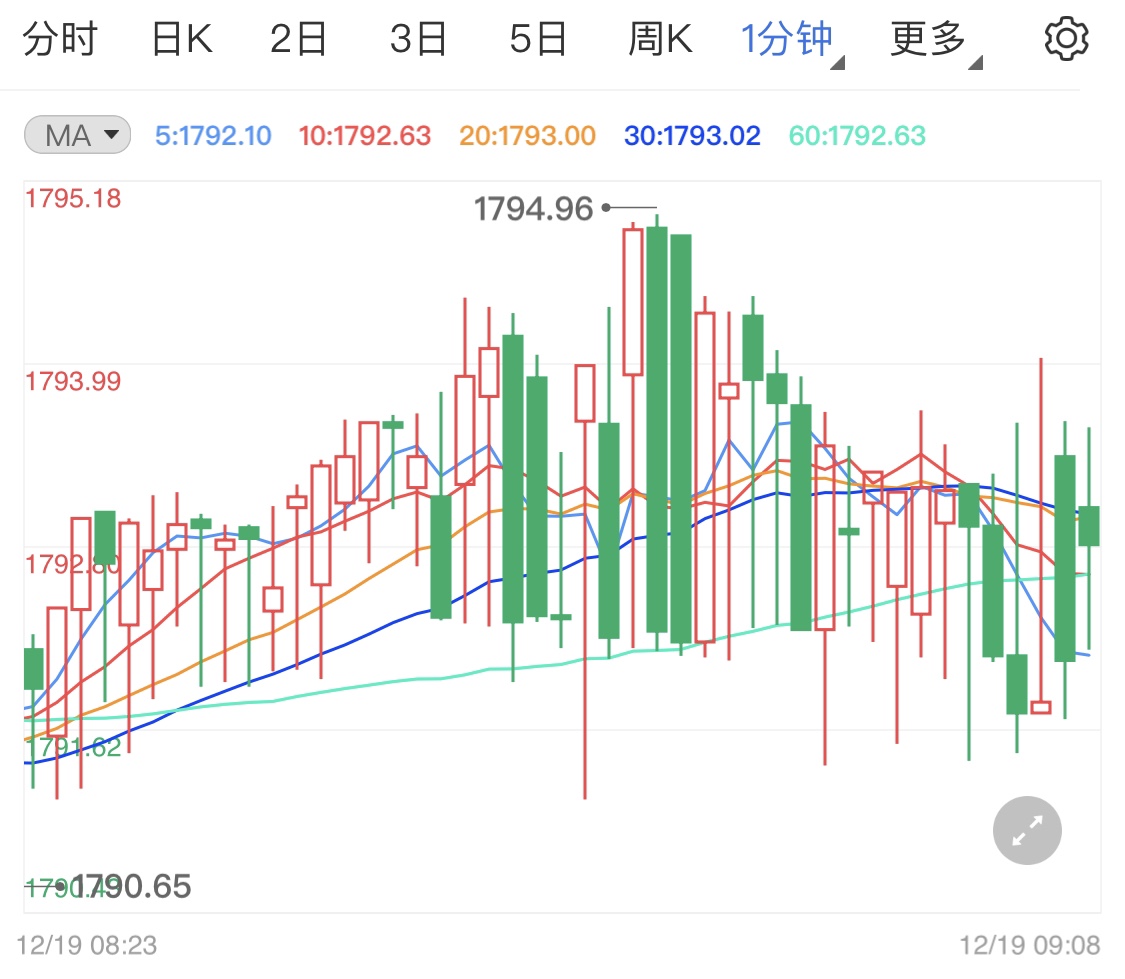Switch to the 分时 tab

coord(60,39)
